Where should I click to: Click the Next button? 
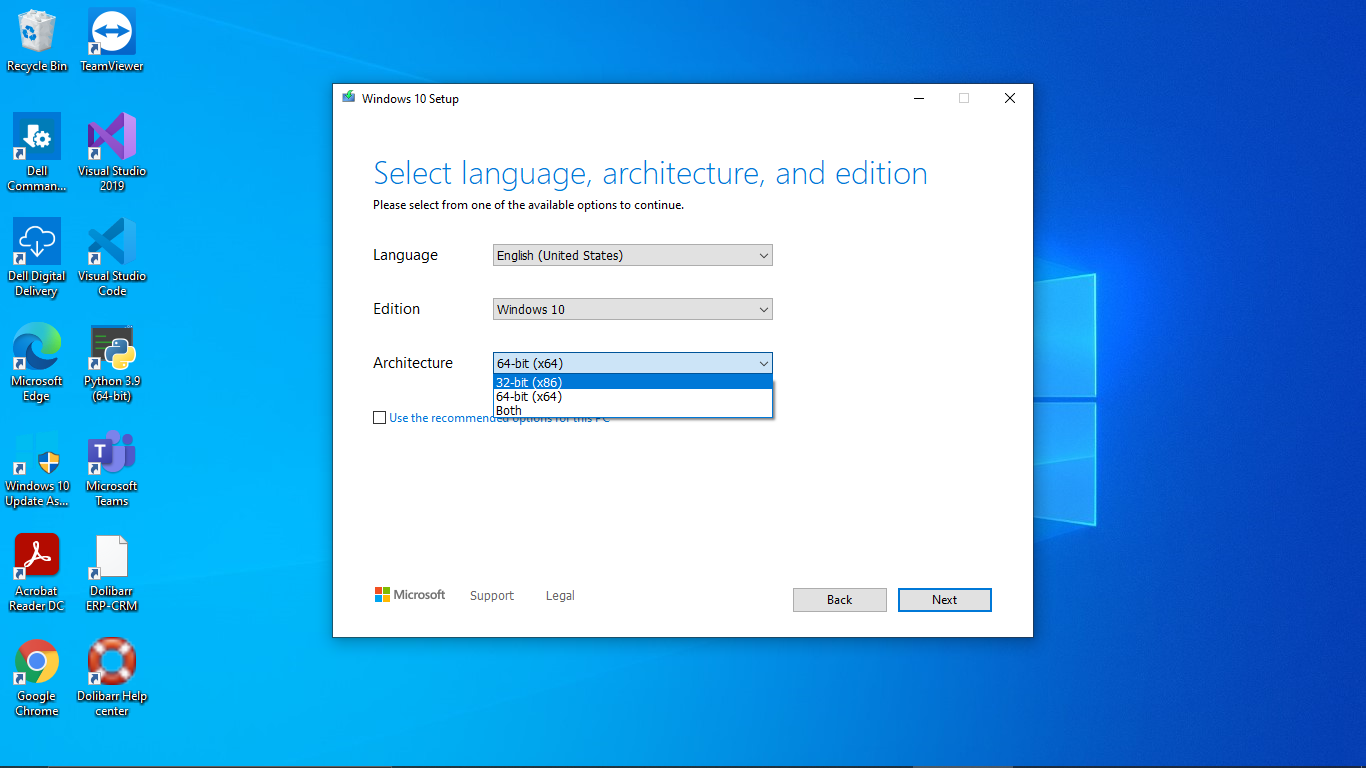[944, 599]
